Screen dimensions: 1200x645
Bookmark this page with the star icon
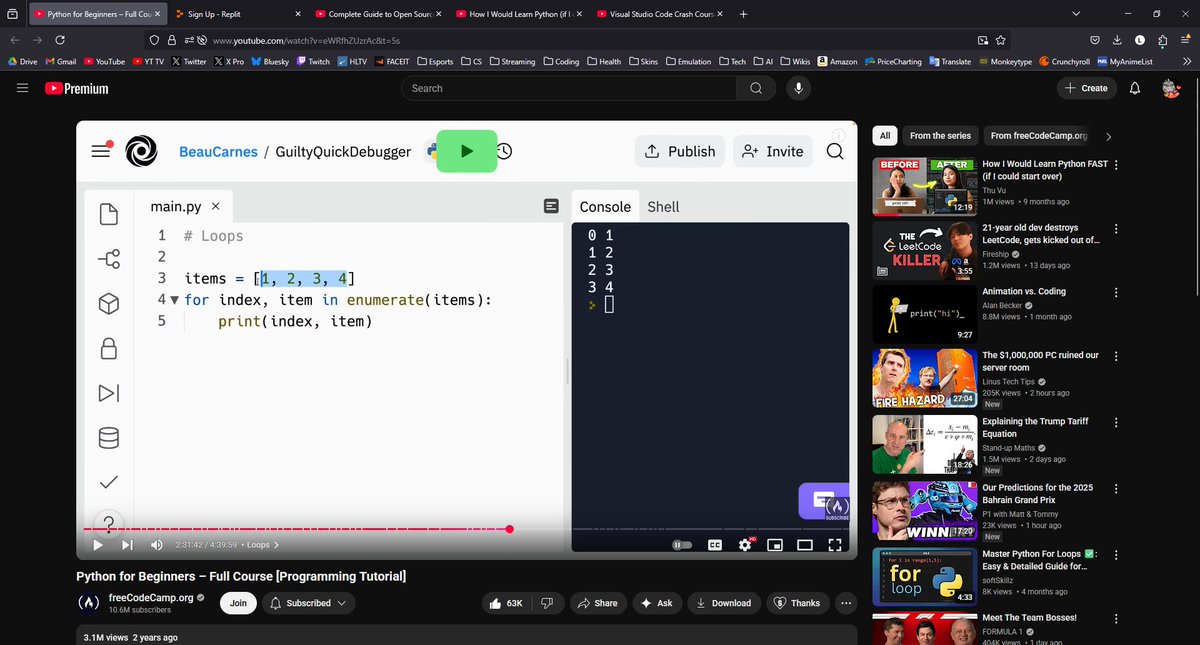tap(1001, 40)
